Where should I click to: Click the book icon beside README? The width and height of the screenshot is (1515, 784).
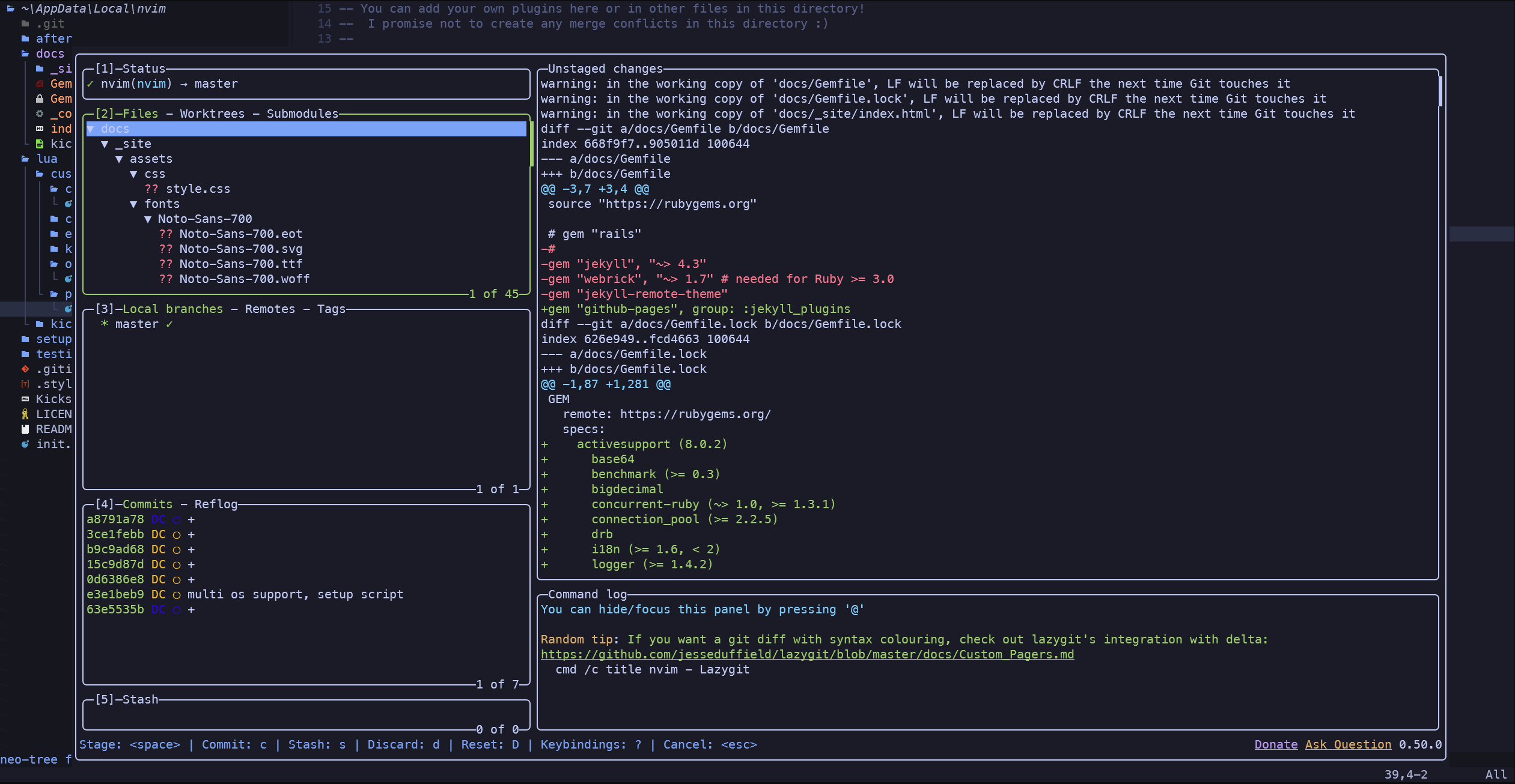pyautogui.click(x=25, y=428)
